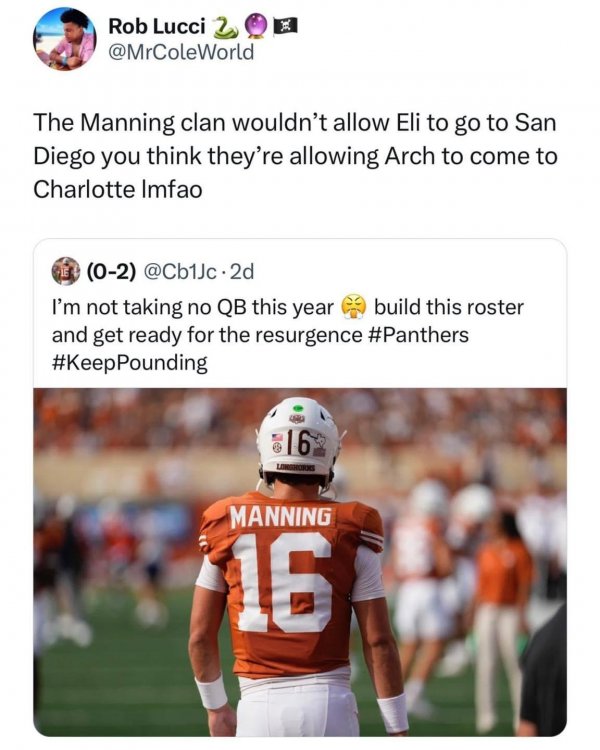This screenshot has width=600, height=750.
Task: Click the crystal ball emoji badge
Action: pyautogui.click(x=255, y=25)
